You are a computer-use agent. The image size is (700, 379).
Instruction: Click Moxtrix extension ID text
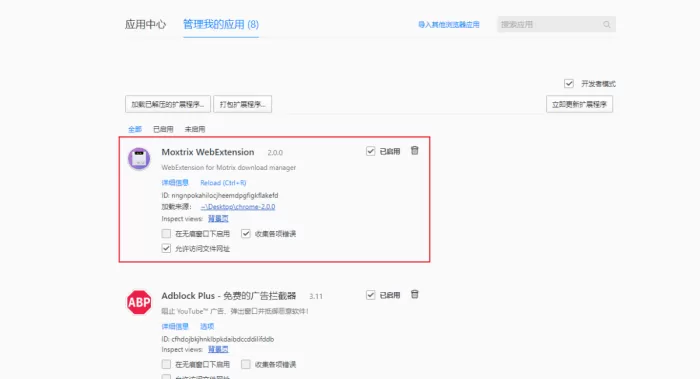point(220,195)
